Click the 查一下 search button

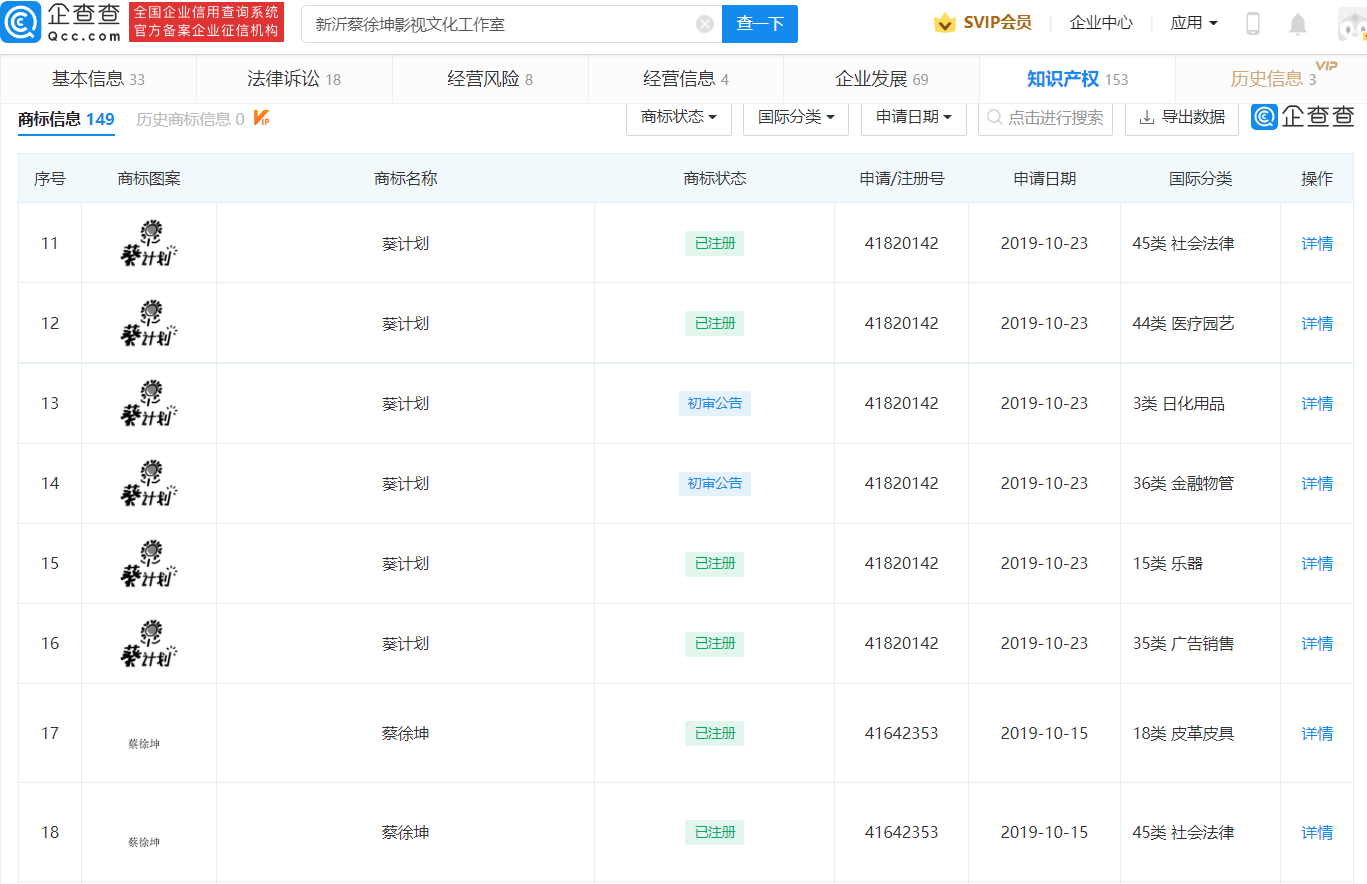[x=759, y=24]
